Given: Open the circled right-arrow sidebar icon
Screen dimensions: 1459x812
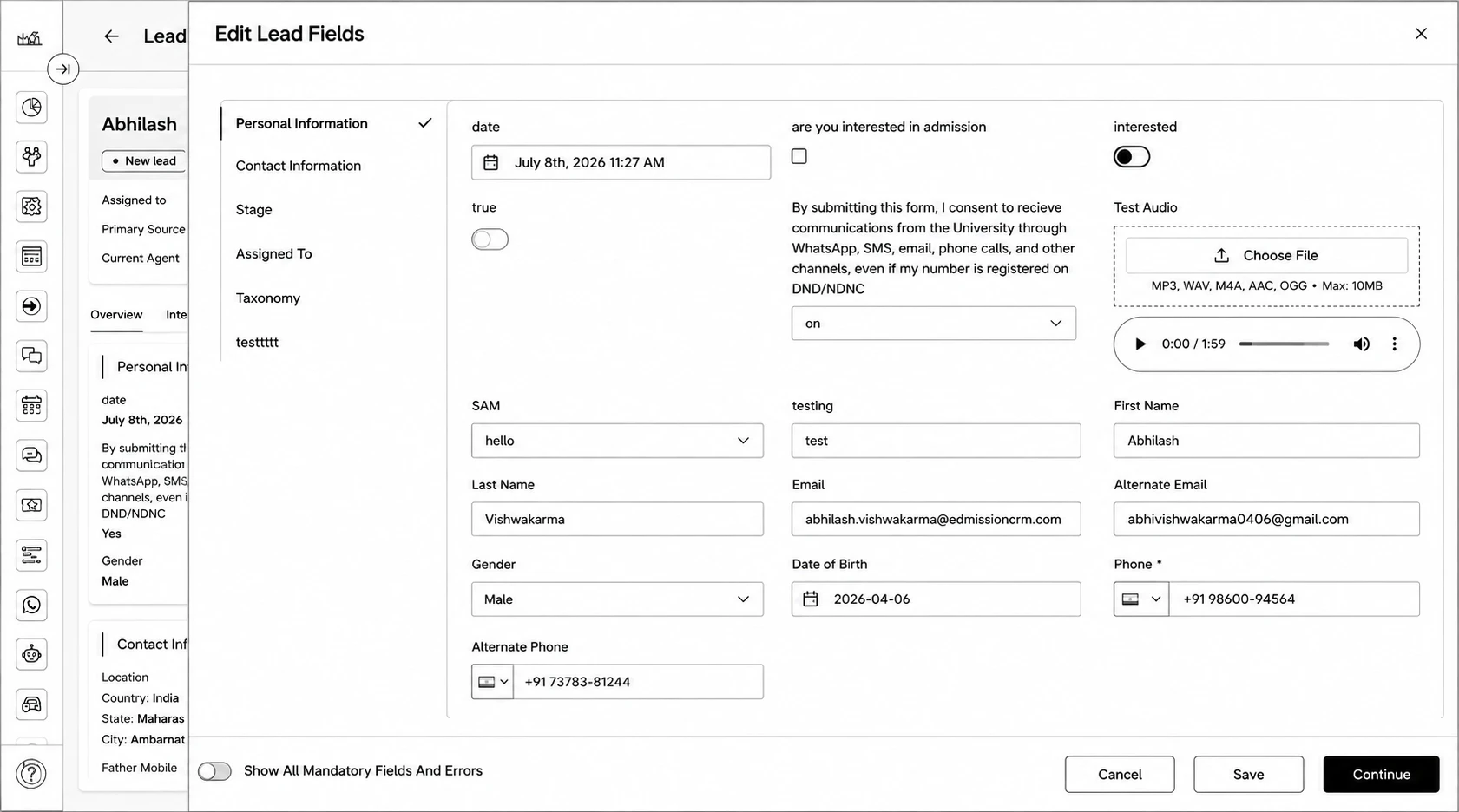Looking at the screenshot, I should (x=31, y=306).
